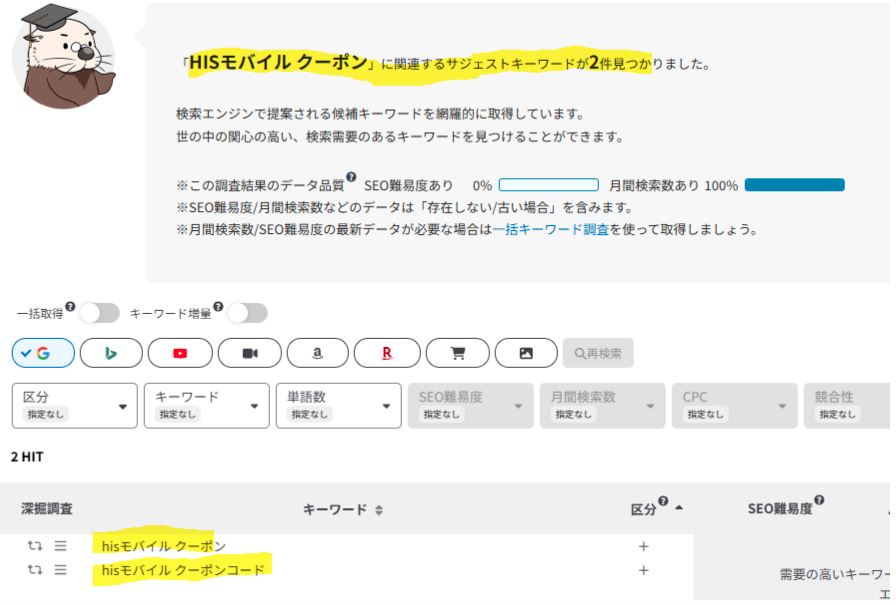Select the Bing search engine button

click(111, 353)
